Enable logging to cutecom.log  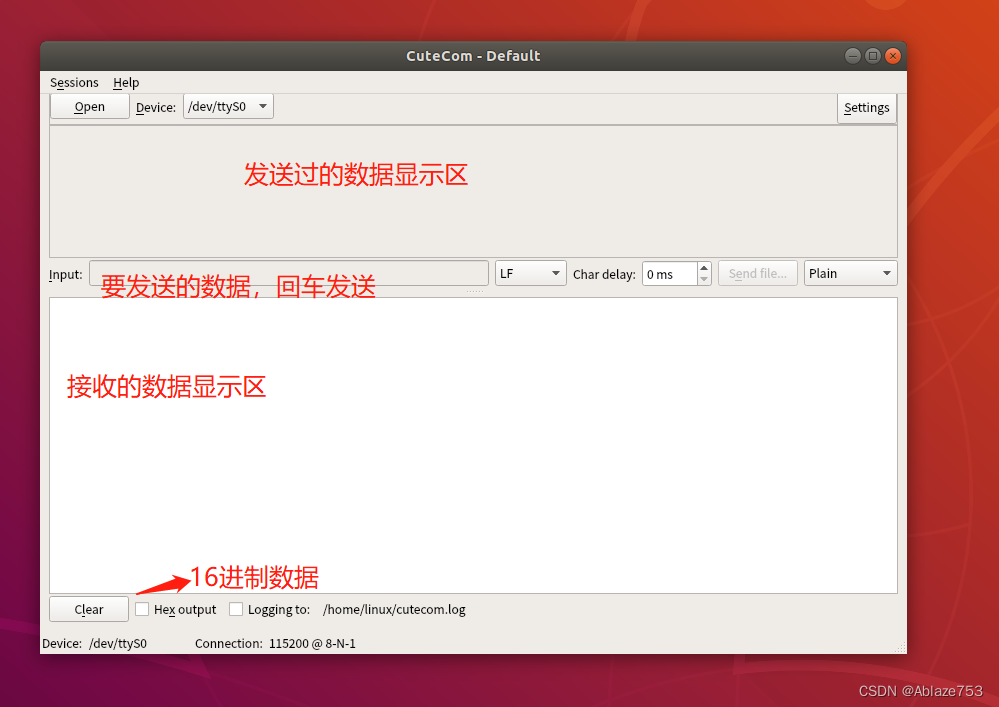[x=237, y=609]
